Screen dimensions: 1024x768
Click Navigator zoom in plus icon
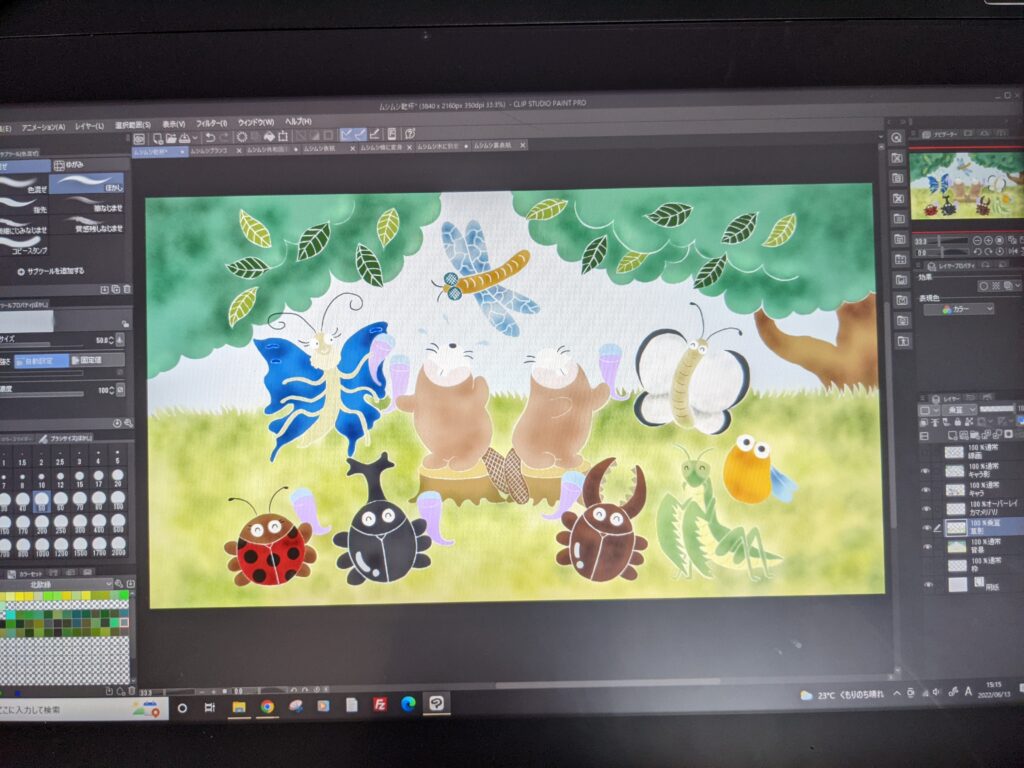pyautogui.click(x=989, y=240)
